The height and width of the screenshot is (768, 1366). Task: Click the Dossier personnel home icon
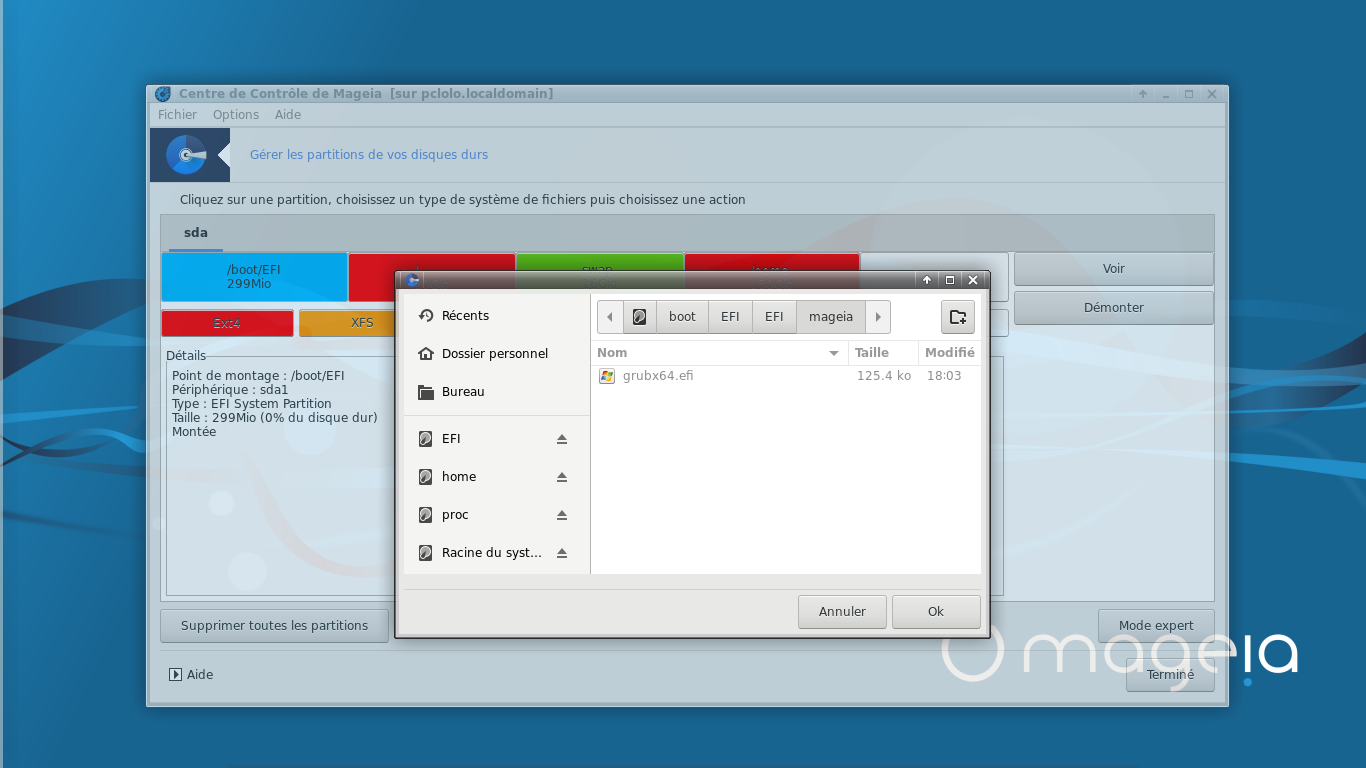426,354
